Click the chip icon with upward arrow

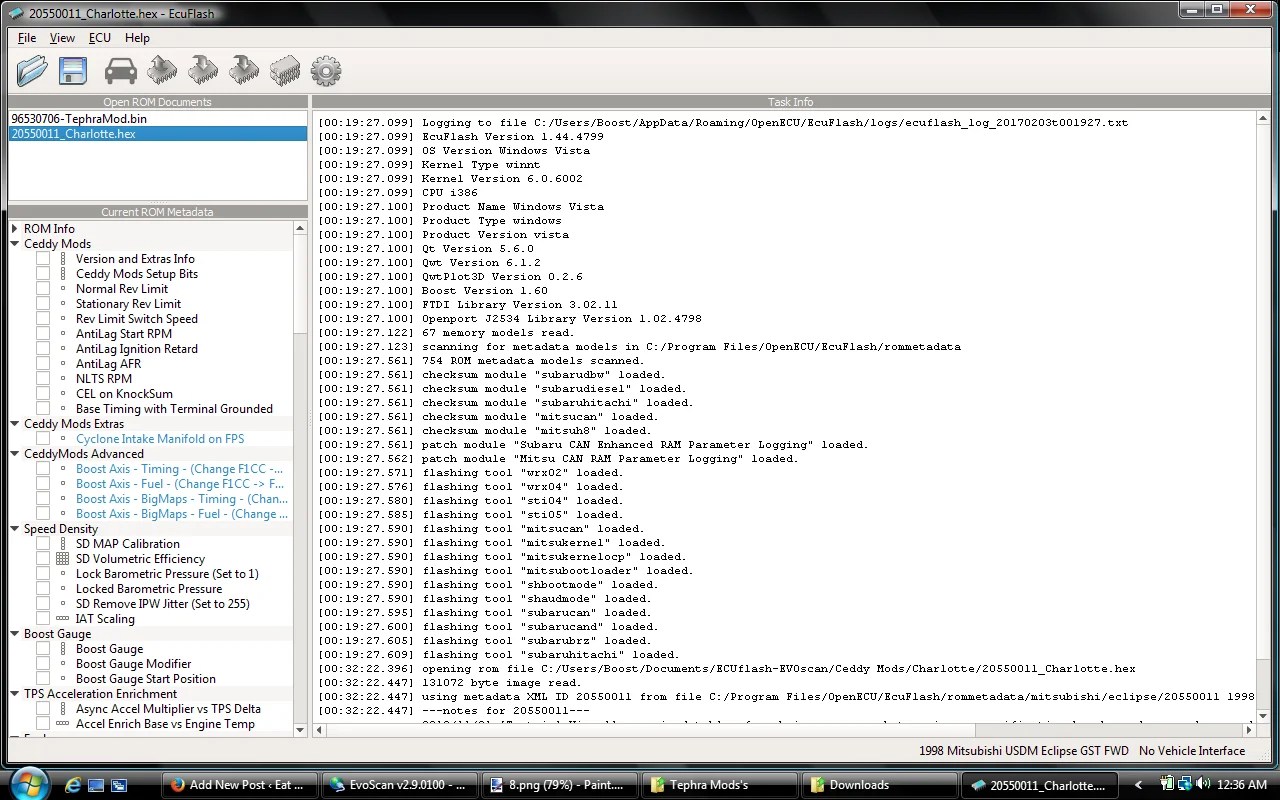click(x=162, y=70)
